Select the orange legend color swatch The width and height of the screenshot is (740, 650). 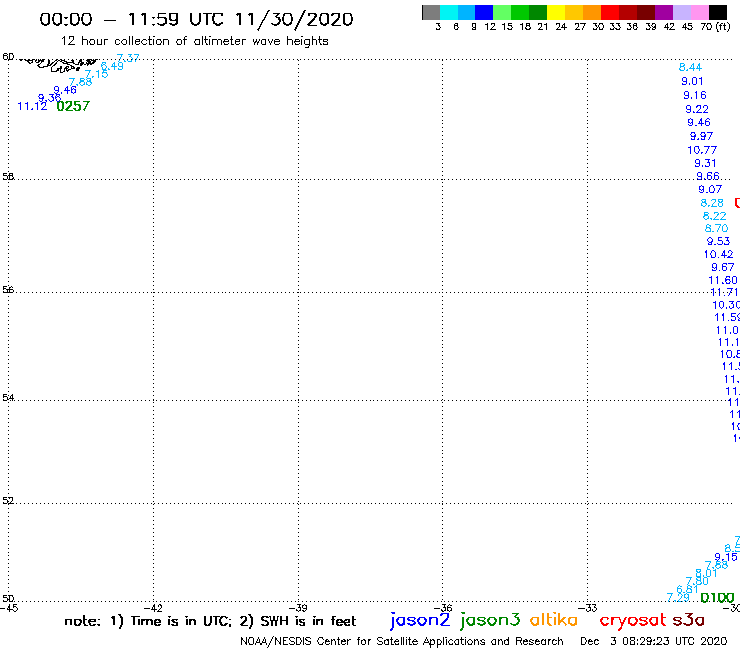point(592,12)
